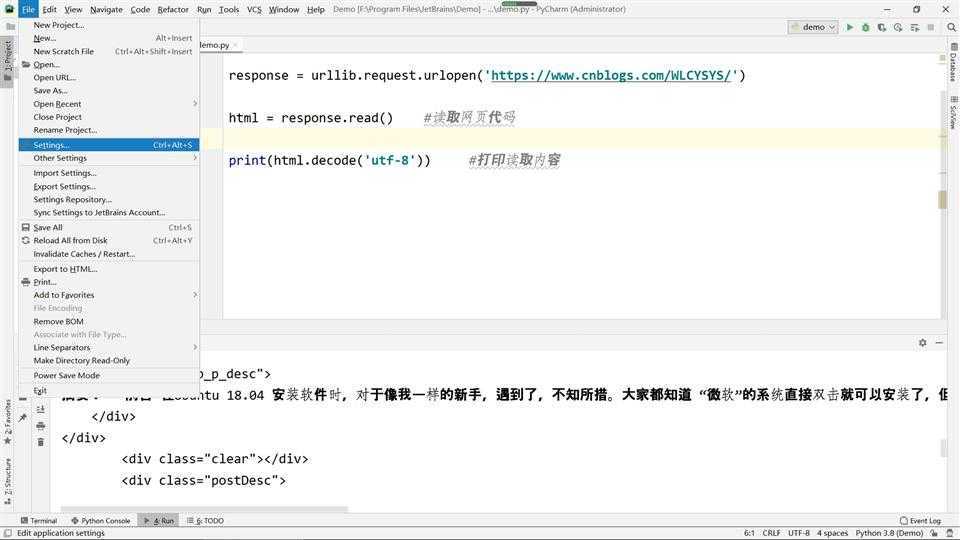
Task: Open the Edit menu
Action: [50, 9]
